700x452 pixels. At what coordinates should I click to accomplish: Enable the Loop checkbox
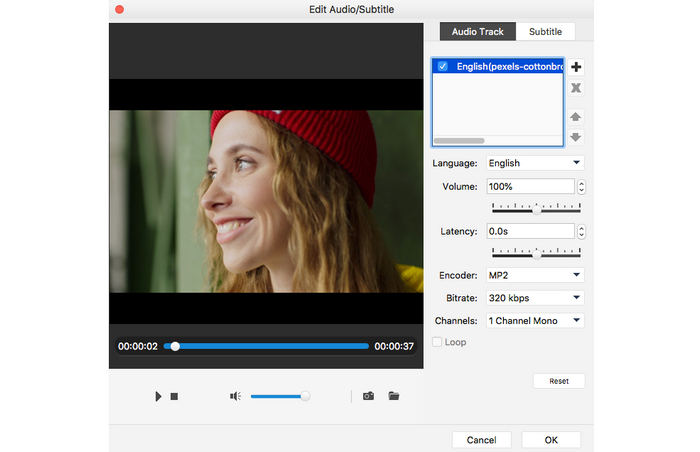tap(437, 342)
